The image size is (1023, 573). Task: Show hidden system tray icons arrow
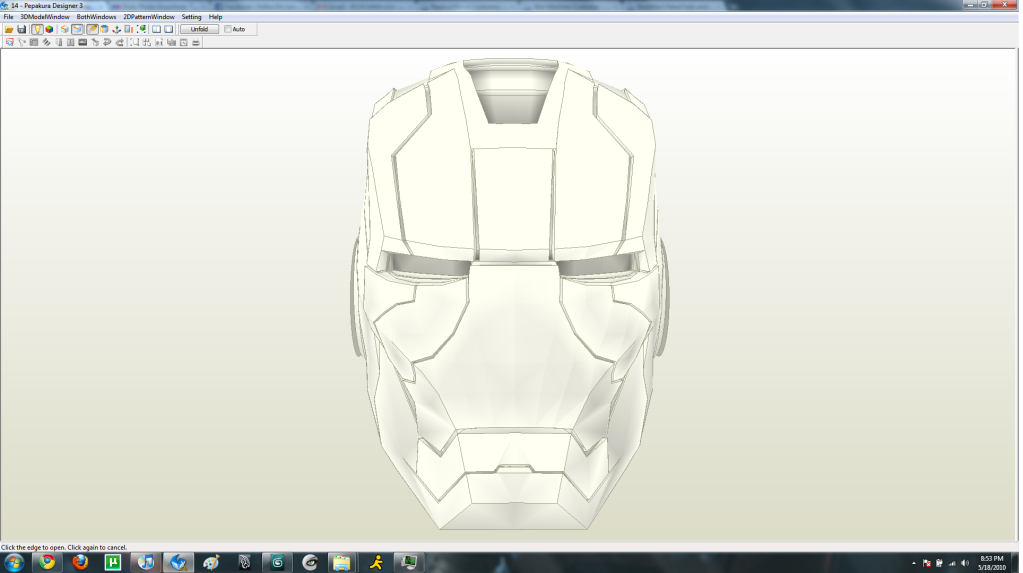913,563
